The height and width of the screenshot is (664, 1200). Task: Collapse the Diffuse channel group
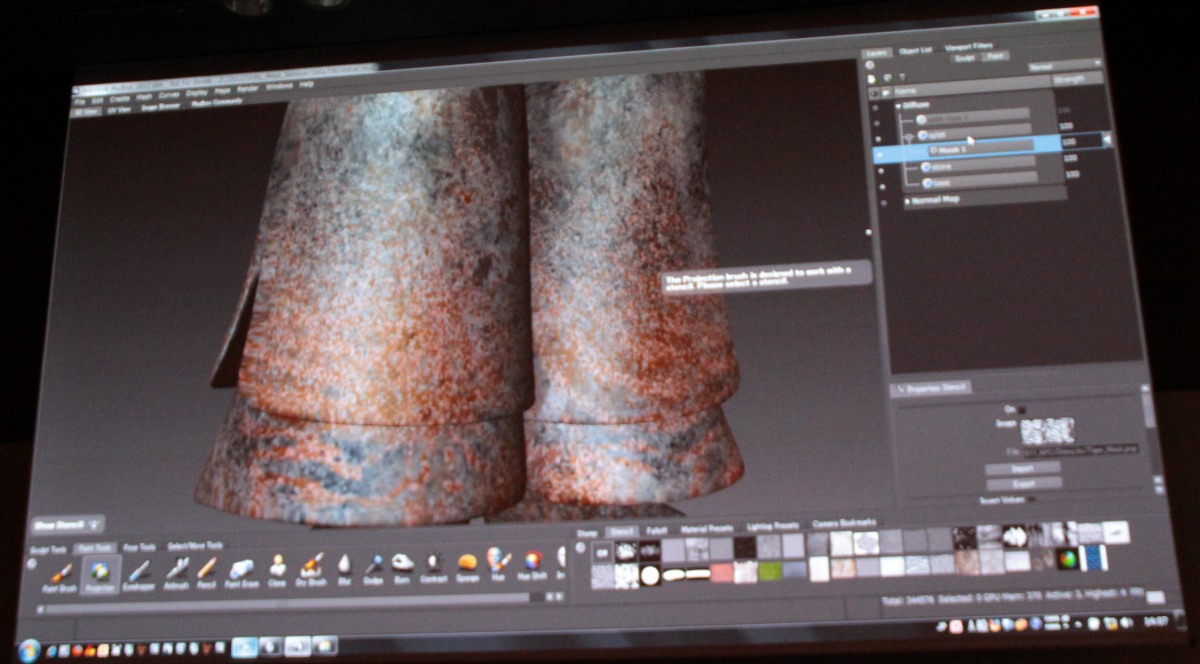click(x=898, y=106)
